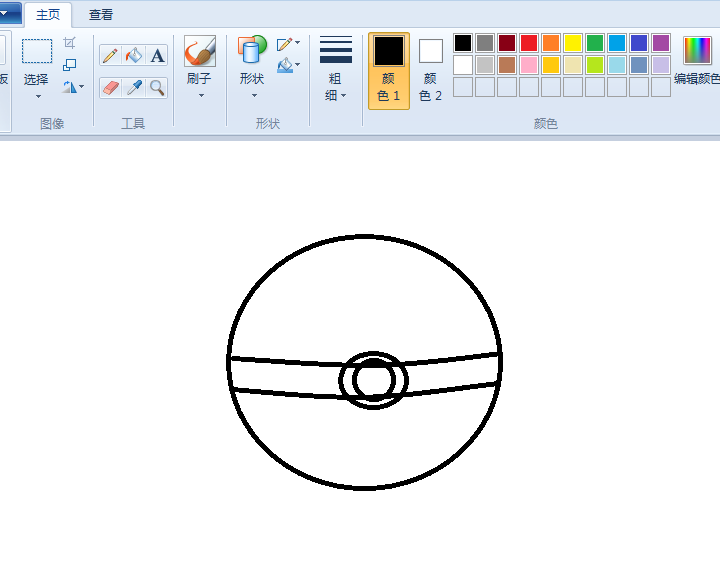The width and height of the screenshot is (720, 586).
Task: Pick the light gray color swatch
Action: [x=485, y=65]
